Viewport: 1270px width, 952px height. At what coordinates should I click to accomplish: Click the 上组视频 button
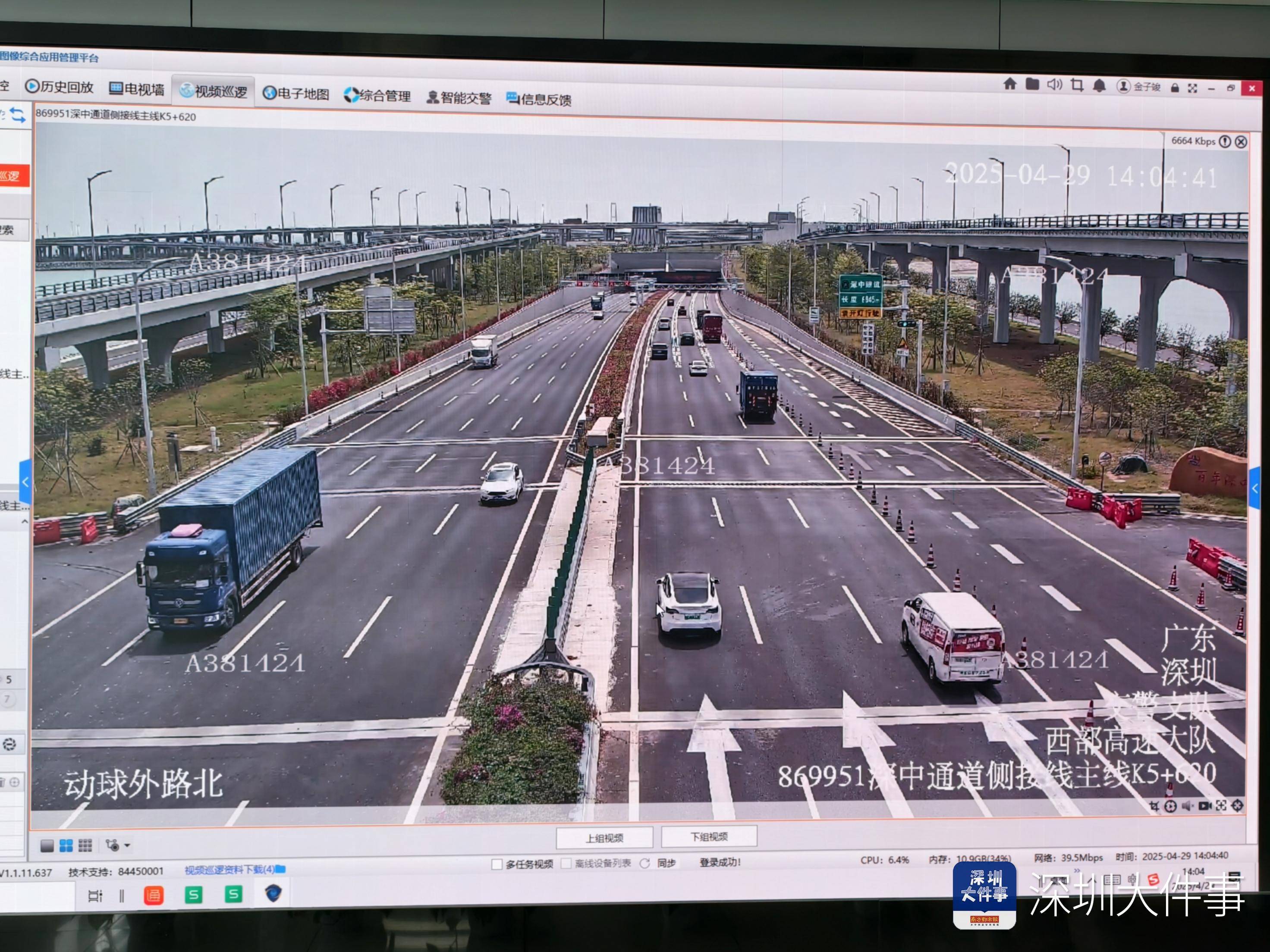pos(604,838)
